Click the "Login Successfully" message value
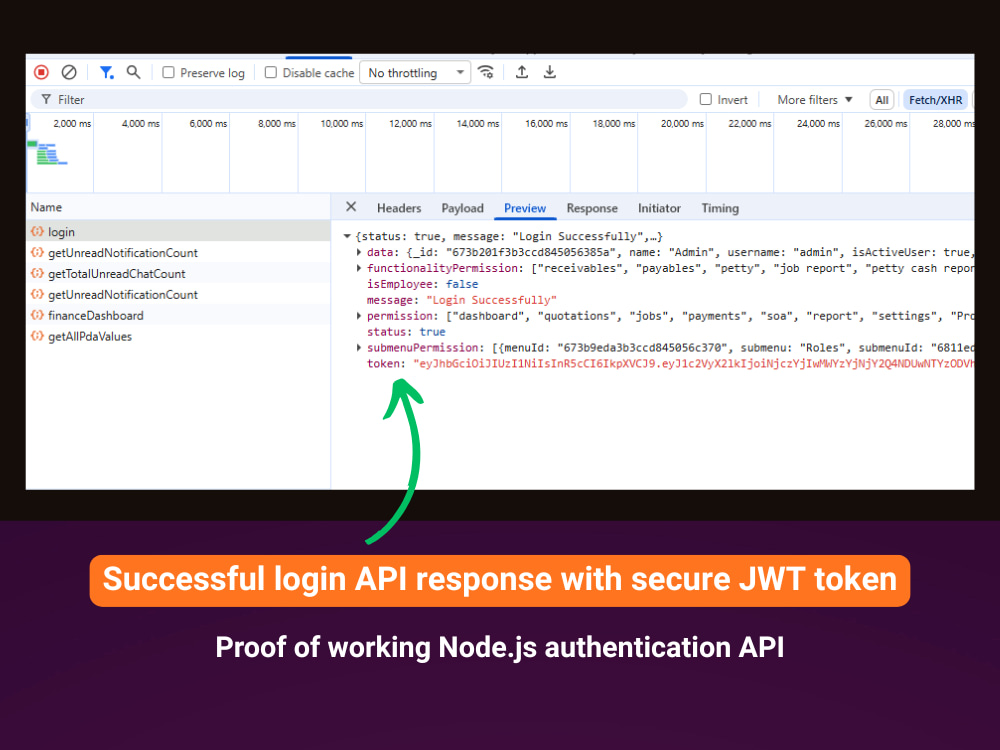 point(491,300)
